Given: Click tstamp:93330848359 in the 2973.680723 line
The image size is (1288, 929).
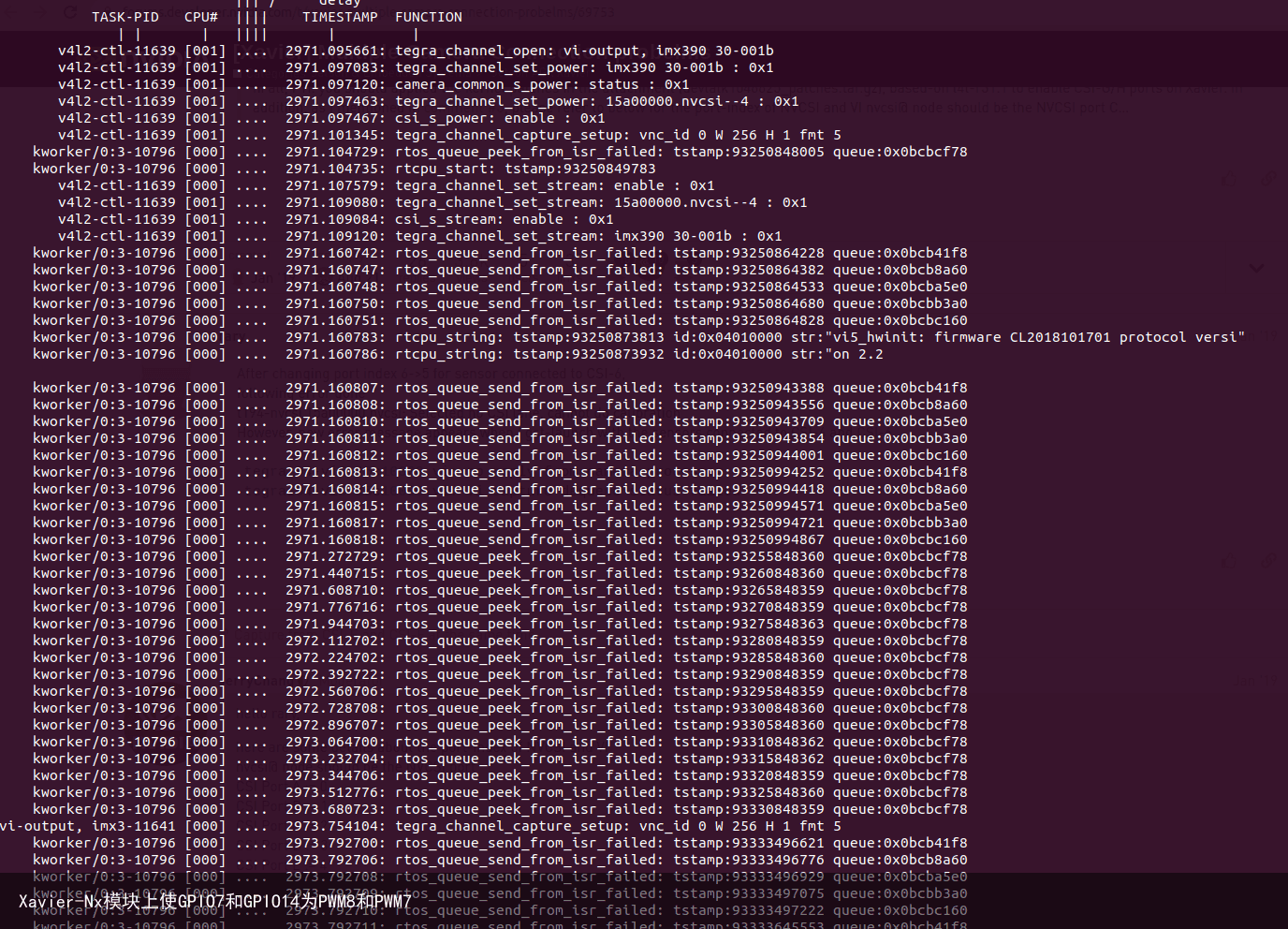Looking at the screenshot, I should [749, 809].
